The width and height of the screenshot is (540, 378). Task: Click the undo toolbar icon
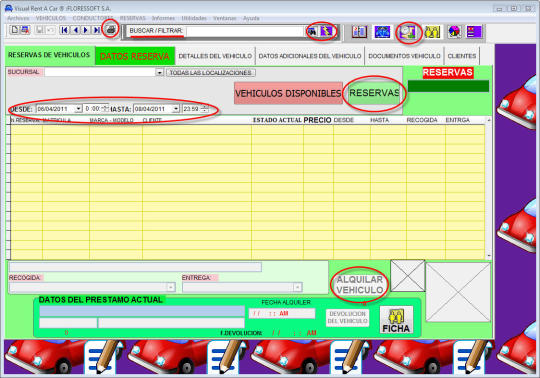click(50, 30)
